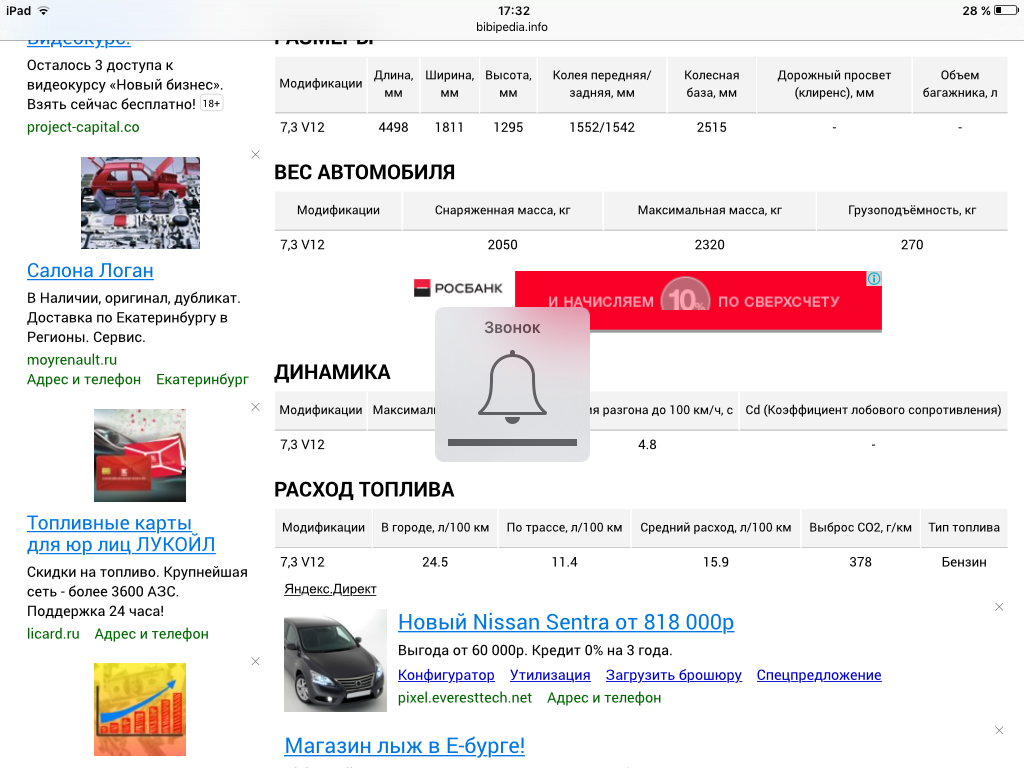Viewport: 1024px width, 768px height.
Task: Click Адрес и телефон under moyrenault.ru
Action: pos(84,379)
